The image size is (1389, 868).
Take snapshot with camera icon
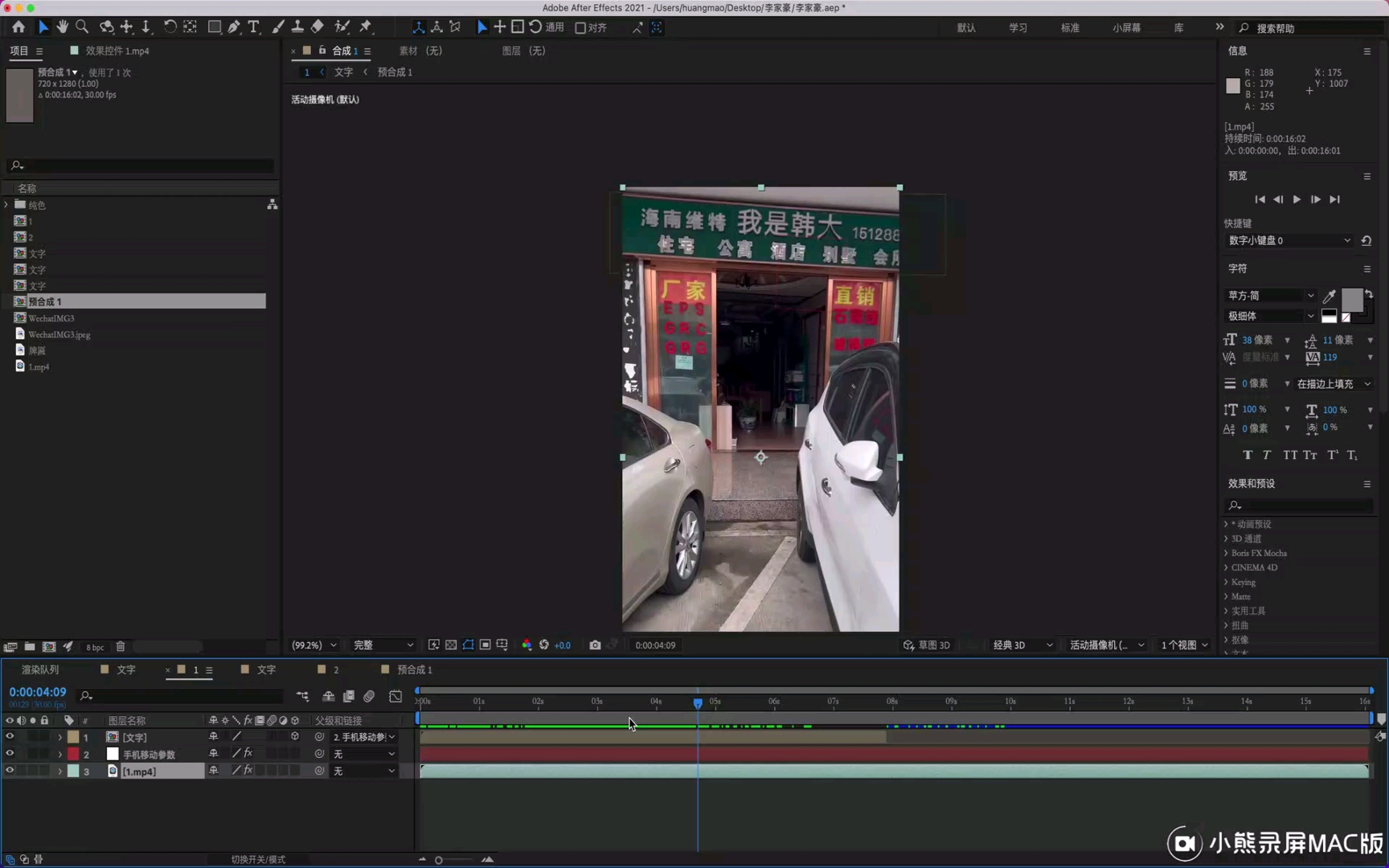click(x=595, y=645)
